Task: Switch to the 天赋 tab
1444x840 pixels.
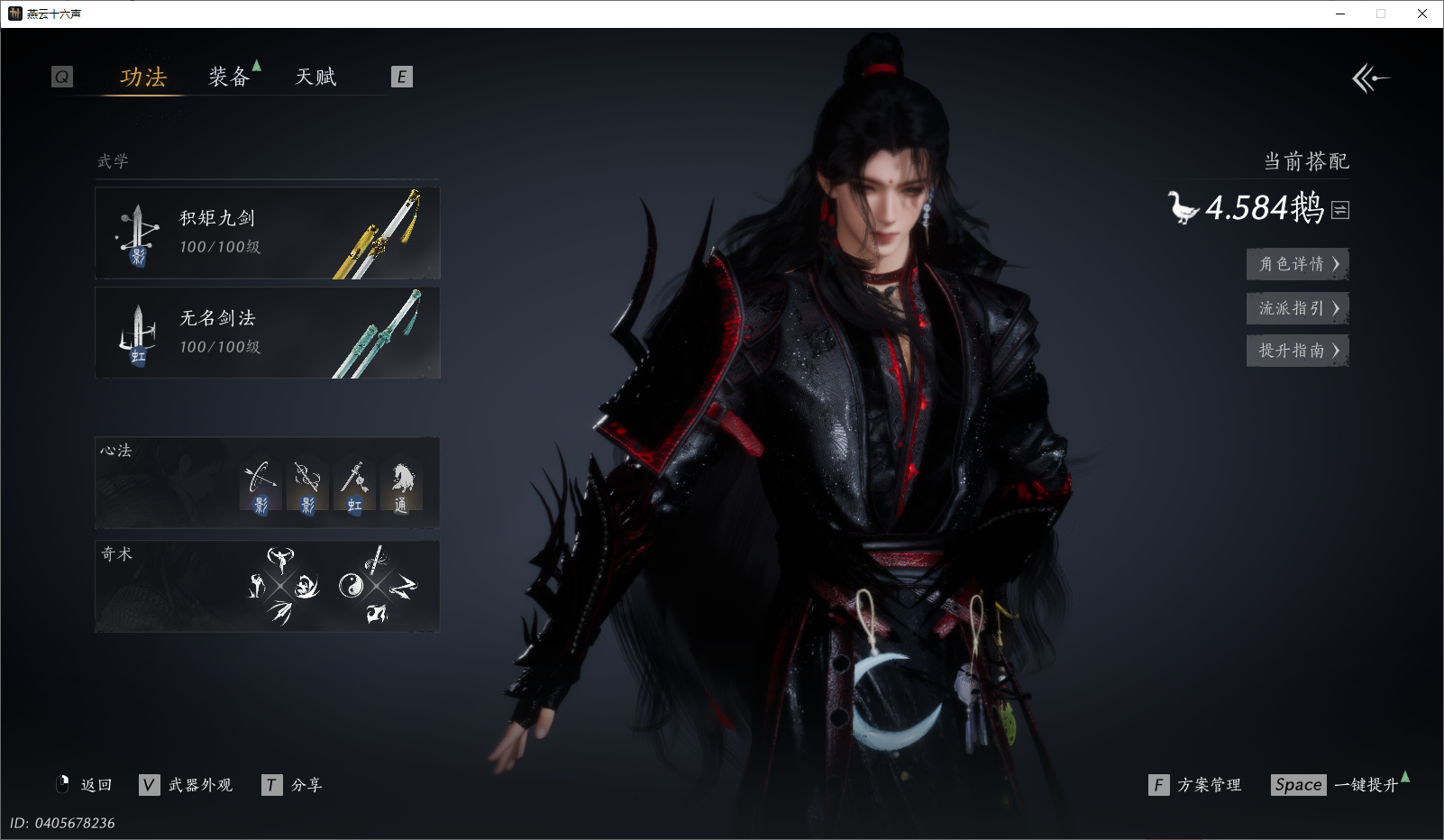Action: point(316,78)
